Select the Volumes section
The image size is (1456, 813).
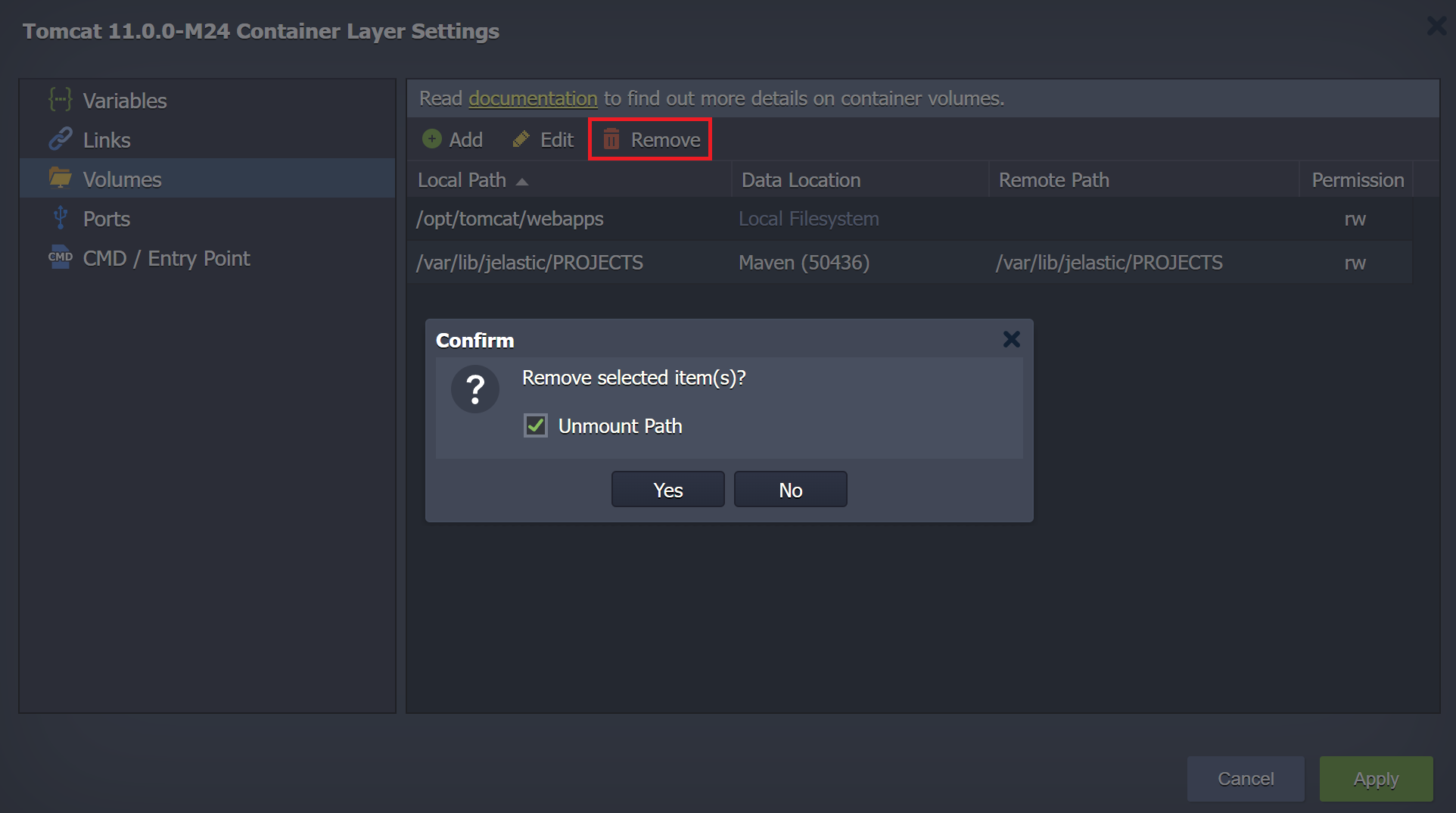(x=207, y=179)
